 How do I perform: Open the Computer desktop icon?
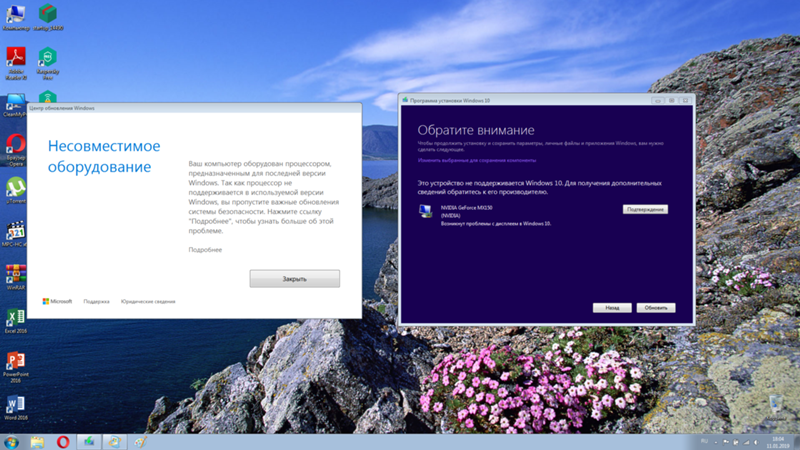point(15,17)
